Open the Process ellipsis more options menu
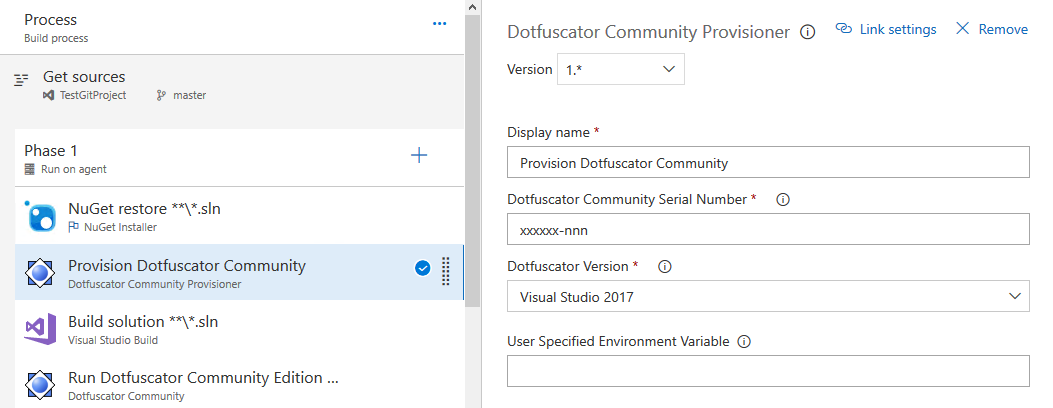 tap(439, 24)
